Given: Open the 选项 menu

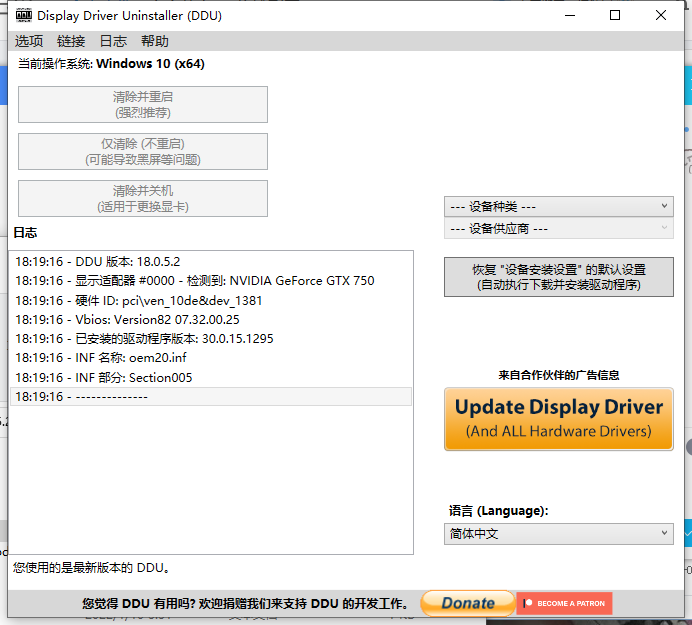Looking at the screenshot, I should click(29, 41).
